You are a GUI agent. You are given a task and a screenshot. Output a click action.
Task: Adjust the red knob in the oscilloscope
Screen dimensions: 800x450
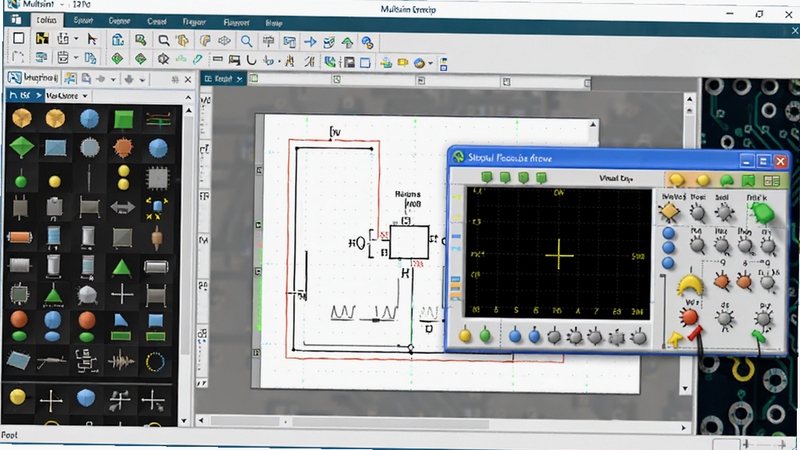tap(689, 317)
